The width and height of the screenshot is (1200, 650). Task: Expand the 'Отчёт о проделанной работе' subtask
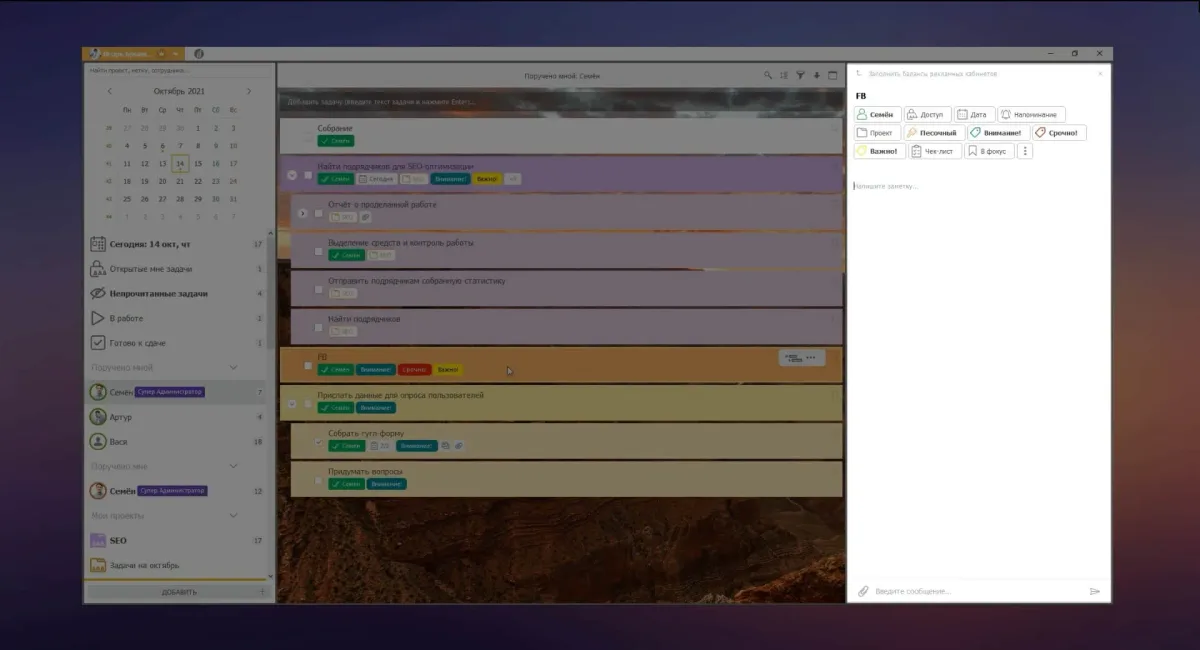click(x=302, y=213)
